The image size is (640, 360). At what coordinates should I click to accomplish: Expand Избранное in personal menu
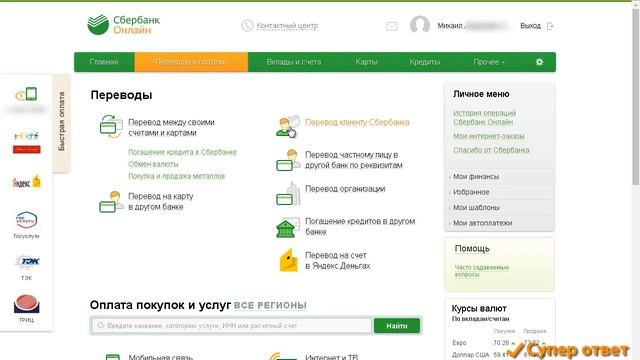[x=471, y=192]
